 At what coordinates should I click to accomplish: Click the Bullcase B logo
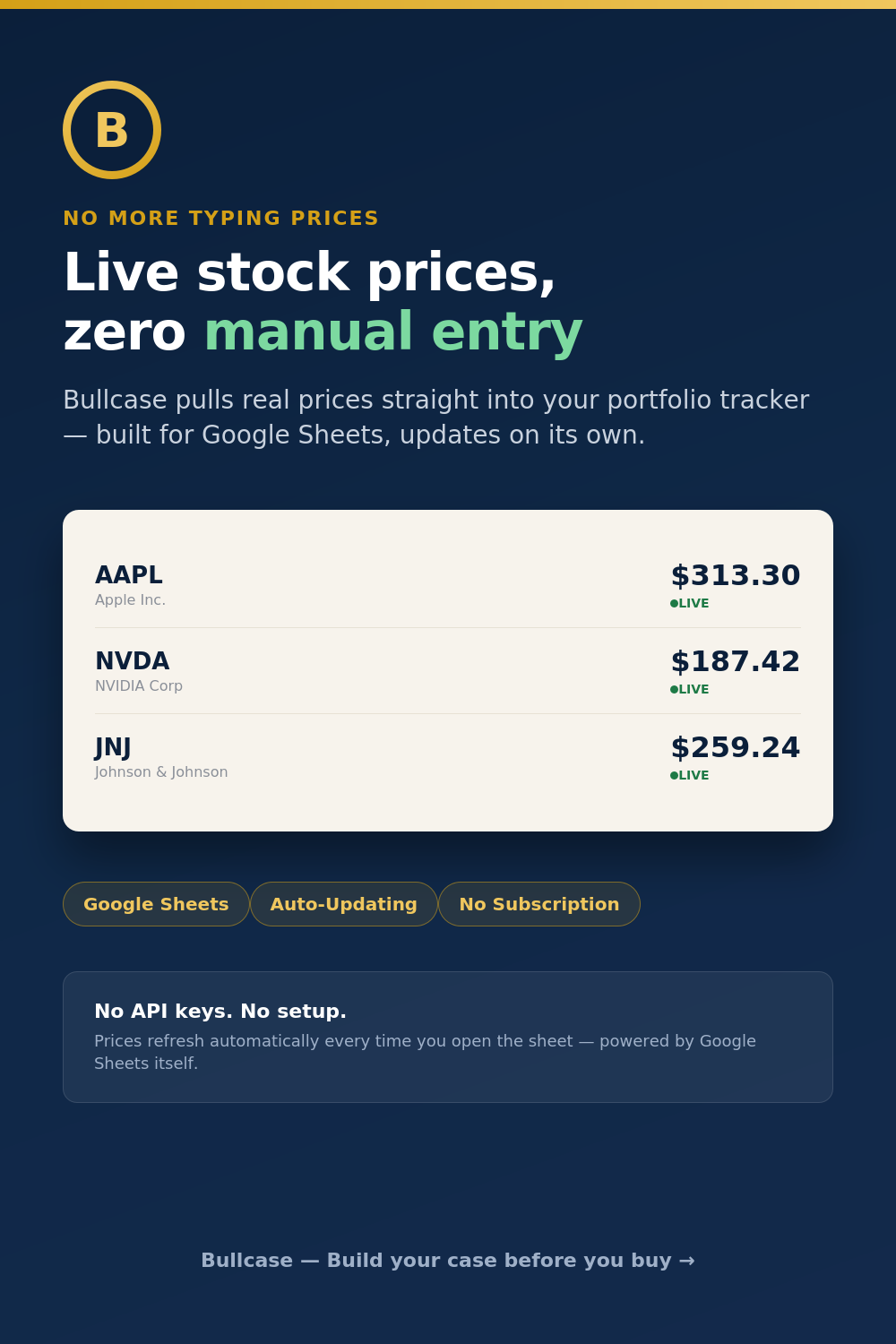(x=112, y=130)
